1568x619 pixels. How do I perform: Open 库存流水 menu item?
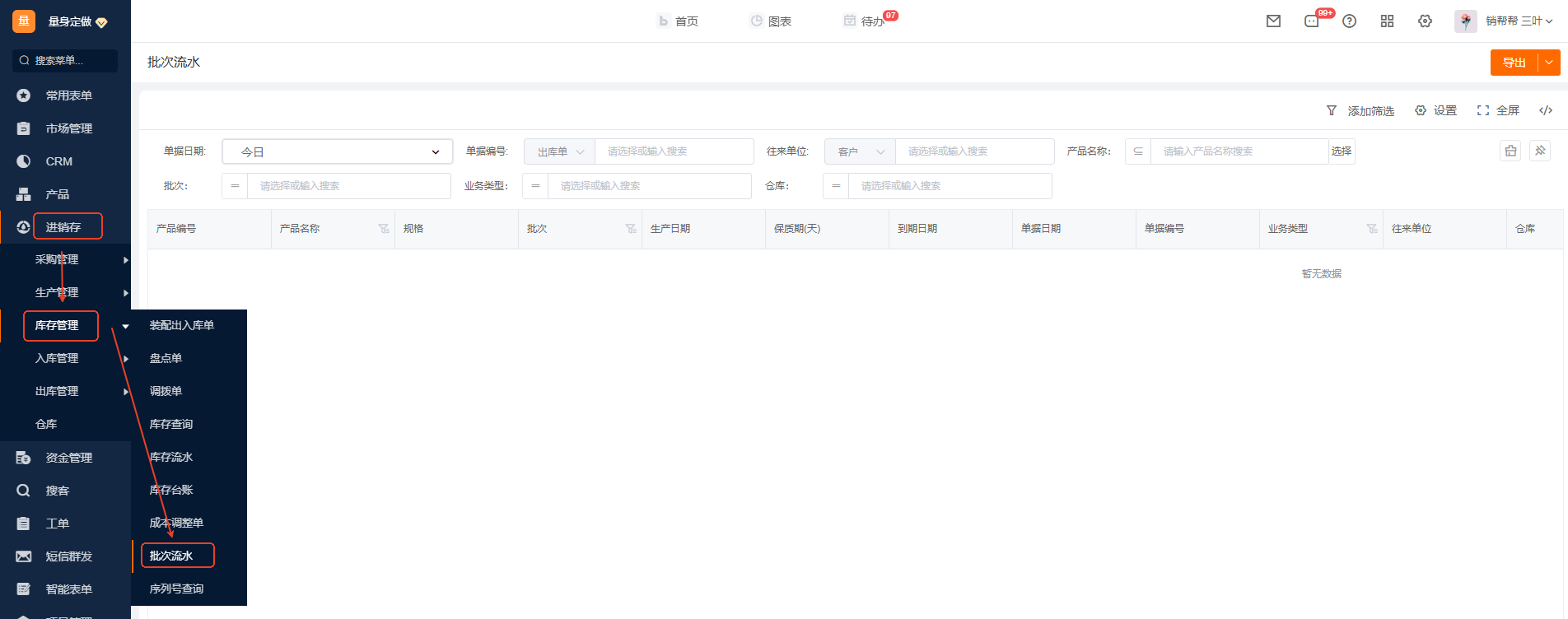pyautogui.click(x=171, y=457)
